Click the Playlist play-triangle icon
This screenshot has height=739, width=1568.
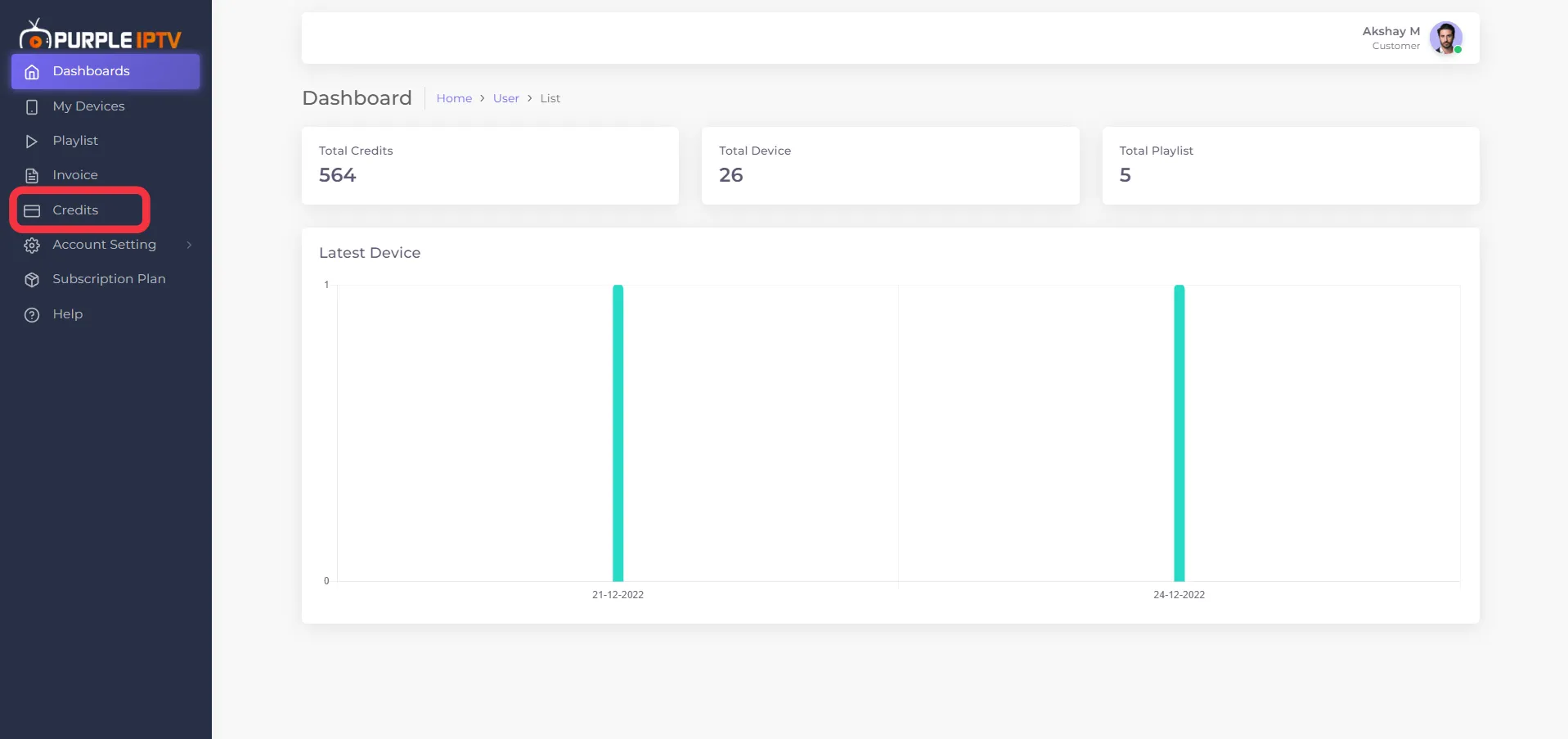(32, 142)
